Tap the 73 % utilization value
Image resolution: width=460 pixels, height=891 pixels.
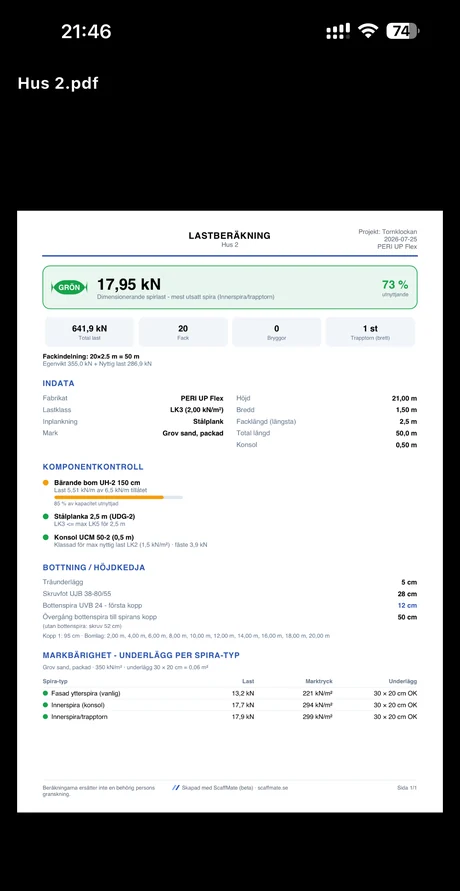[394, 285]
